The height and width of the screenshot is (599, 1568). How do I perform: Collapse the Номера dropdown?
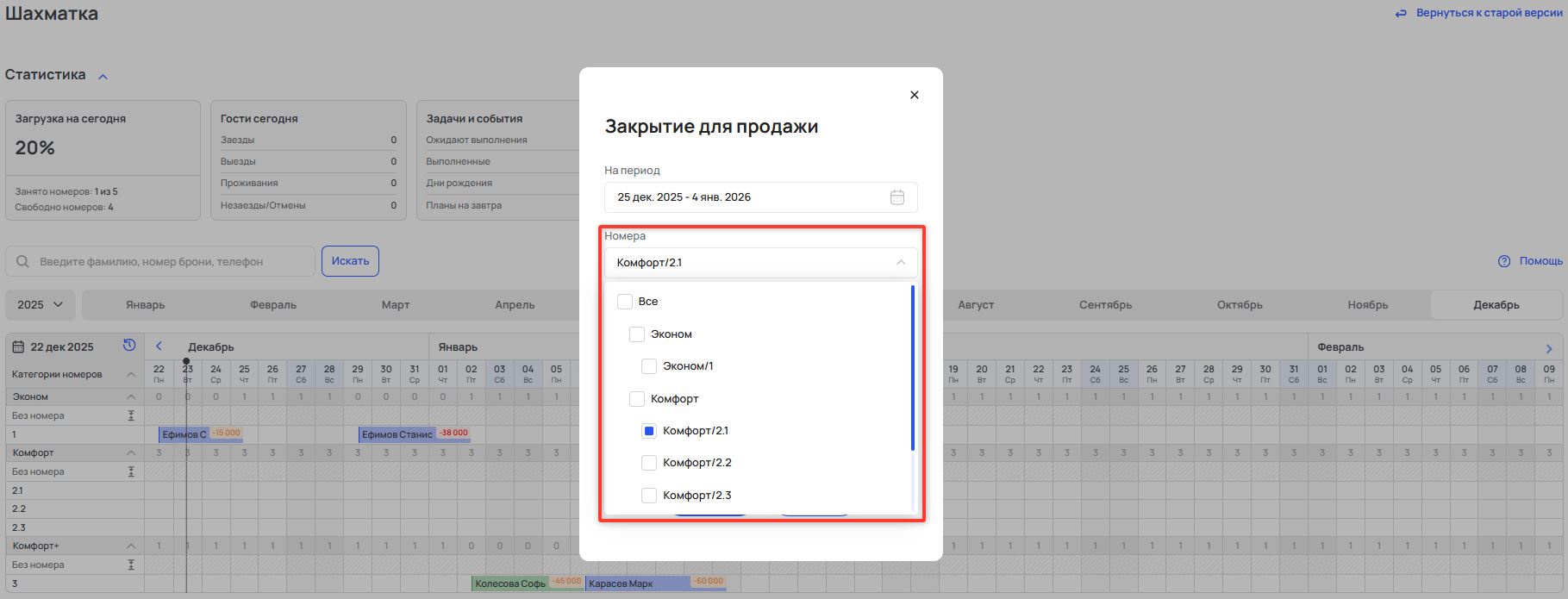click(900, 263)
